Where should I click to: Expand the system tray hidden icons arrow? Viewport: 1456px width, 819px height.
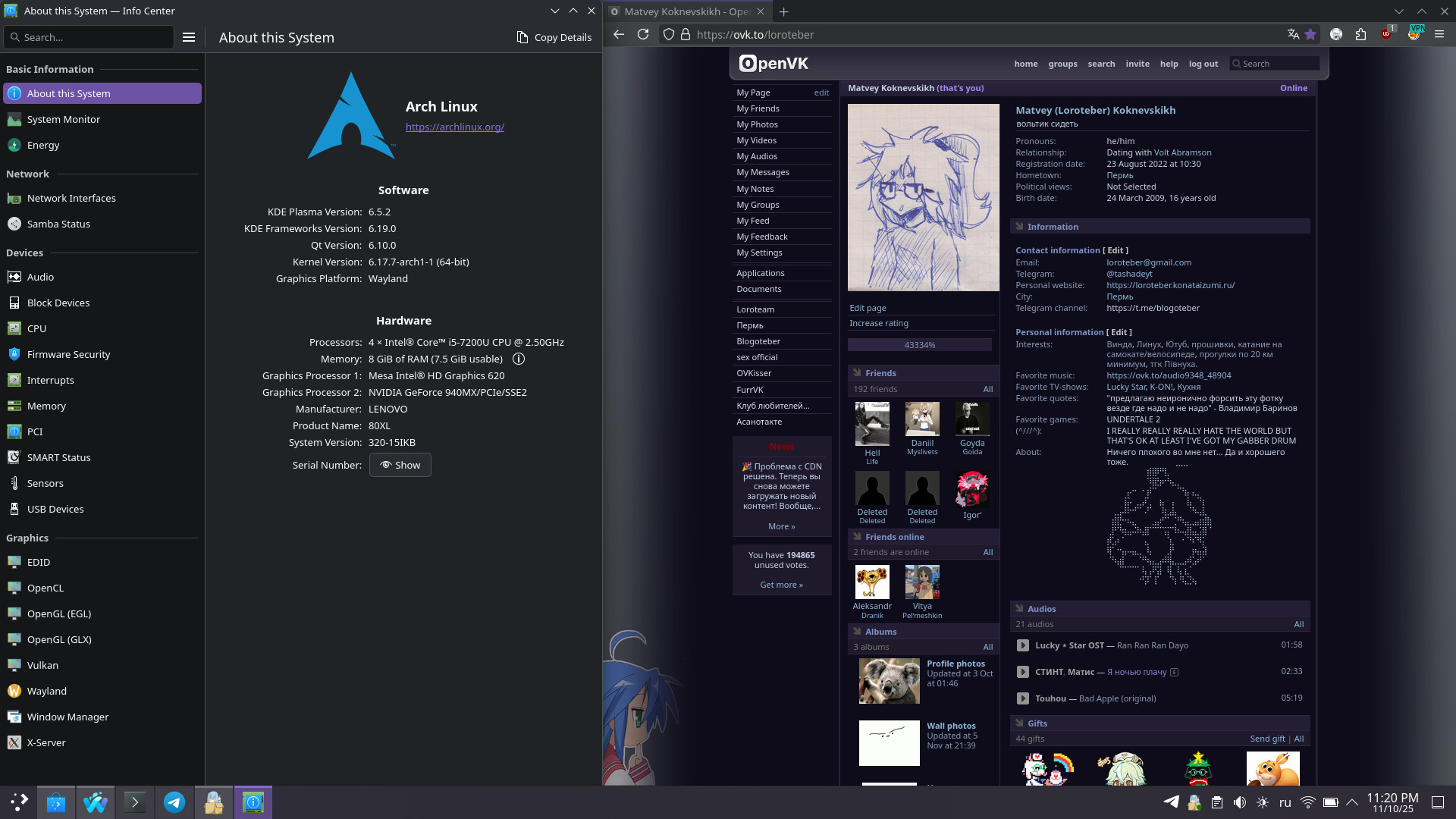pyautogui.click(x=1351, y=802)
